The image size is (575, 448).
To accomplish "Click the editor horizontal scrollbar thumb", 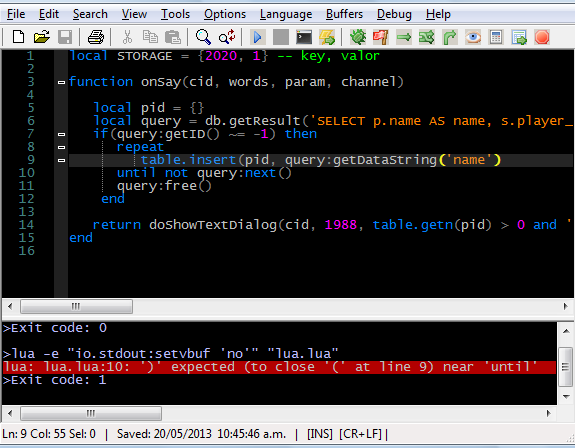I will point(76,306).
